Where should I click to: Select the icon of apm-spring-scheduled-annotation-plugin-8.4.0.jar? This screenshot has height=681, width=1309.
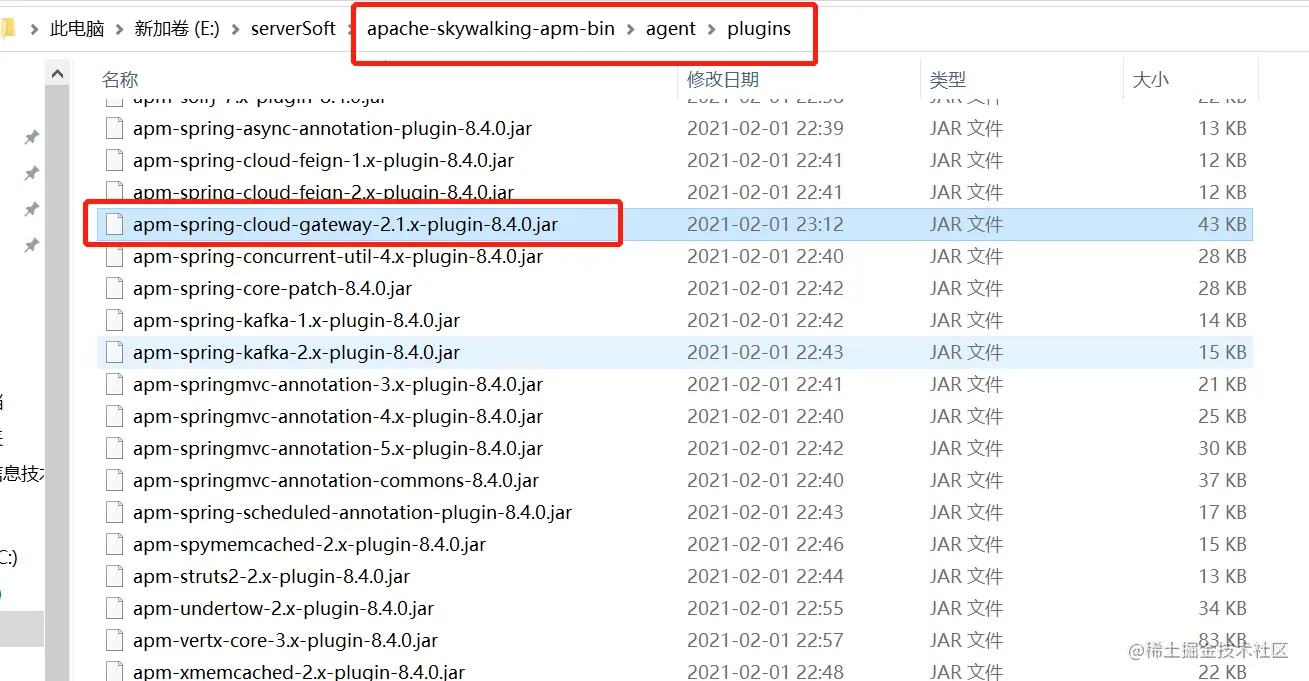114,512
